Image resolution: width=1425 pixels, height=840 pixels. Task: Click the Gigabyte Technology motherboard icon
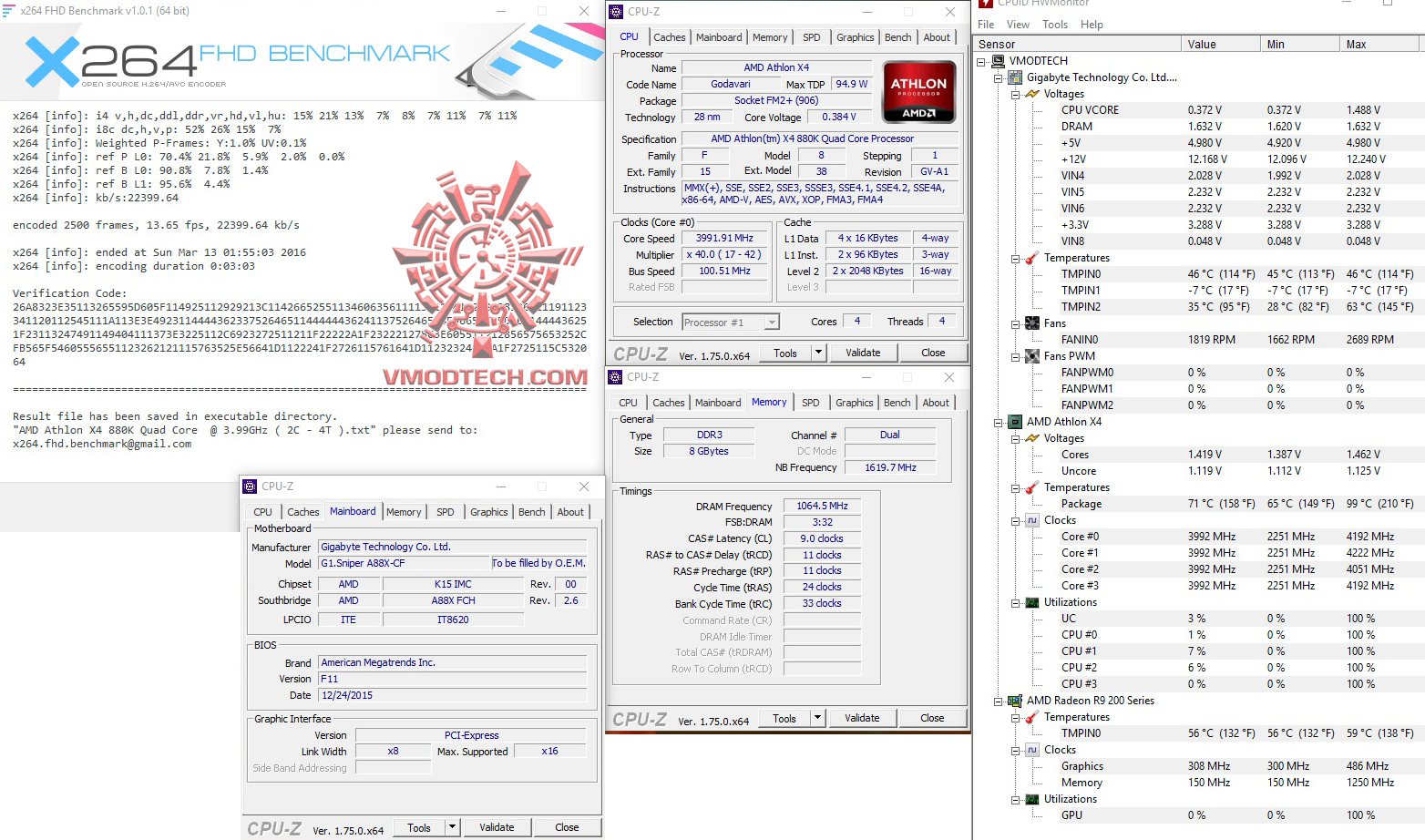coord(1015,77)
